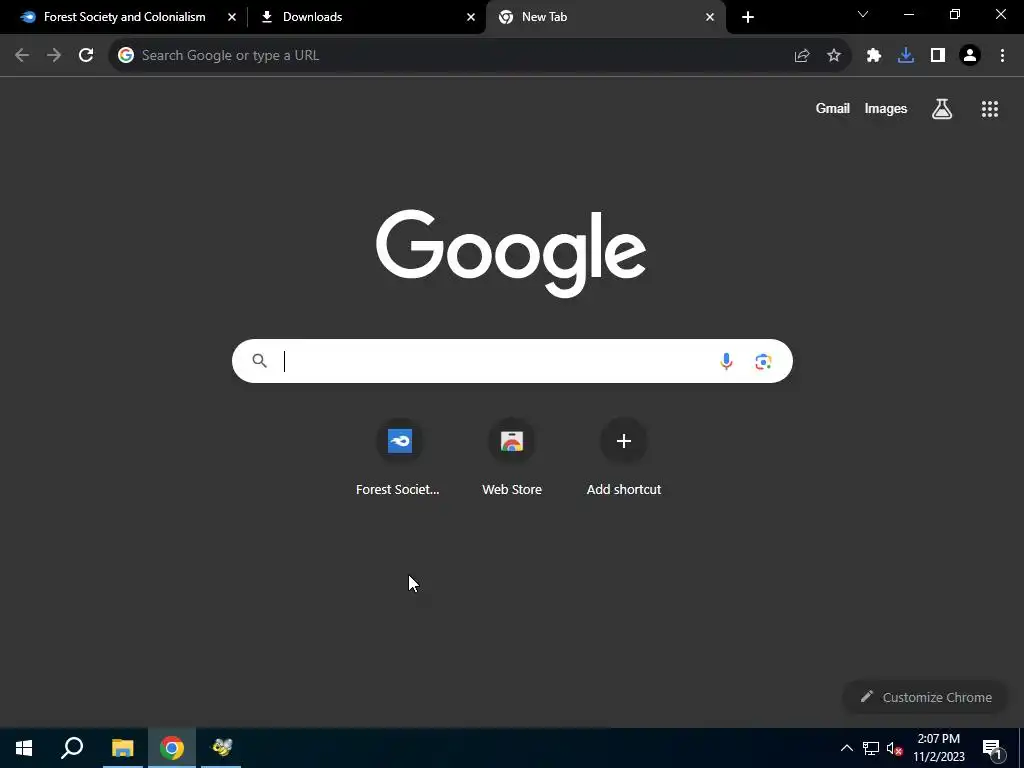The width and height of the screenshot is (1024, 768).
Task: Open Search Labs flask icon
Action: [x=942, y=109]
